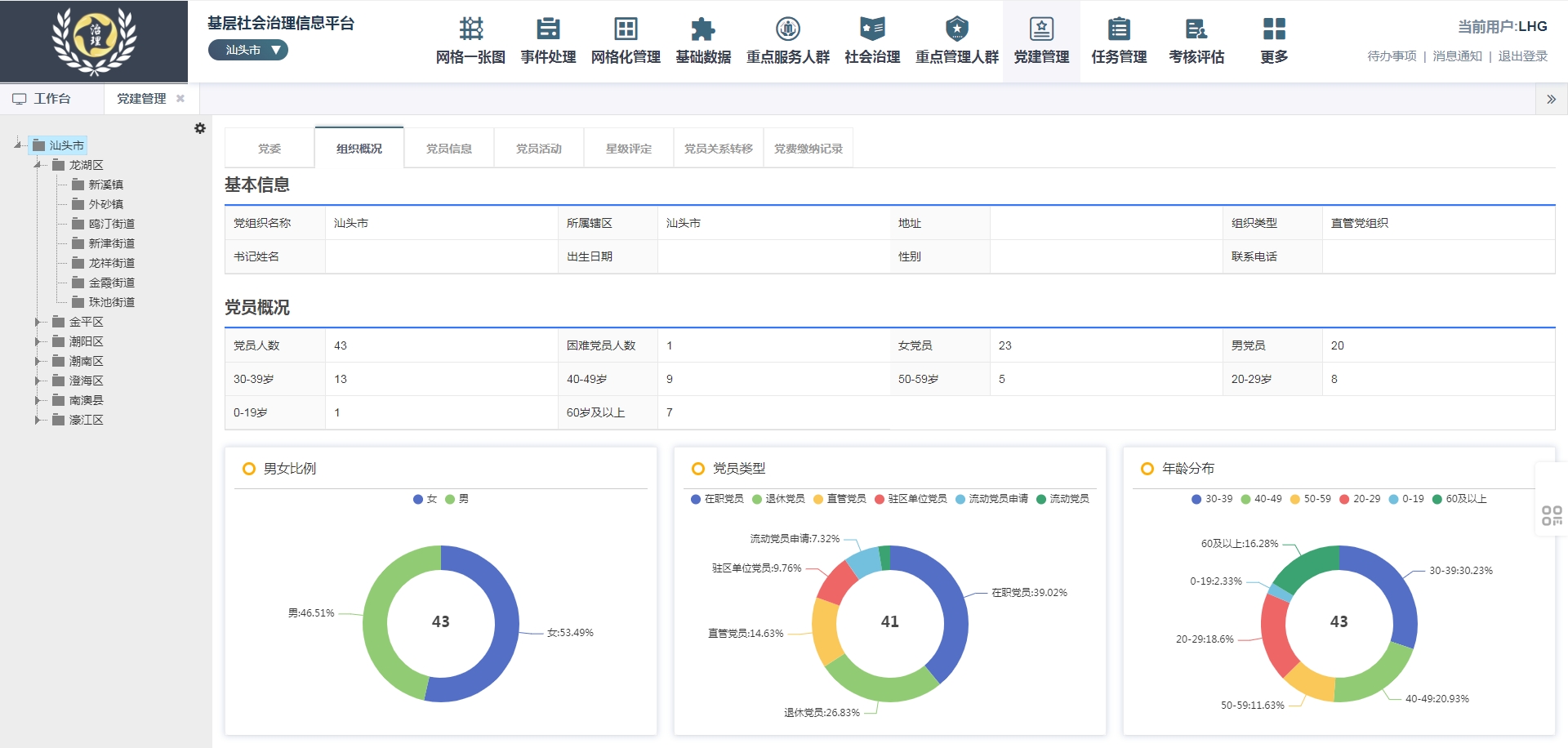Viewport: 1568px width, 748px height.
Task: Switch to the 党员活动 tab
Action: [x=539, y=148]
